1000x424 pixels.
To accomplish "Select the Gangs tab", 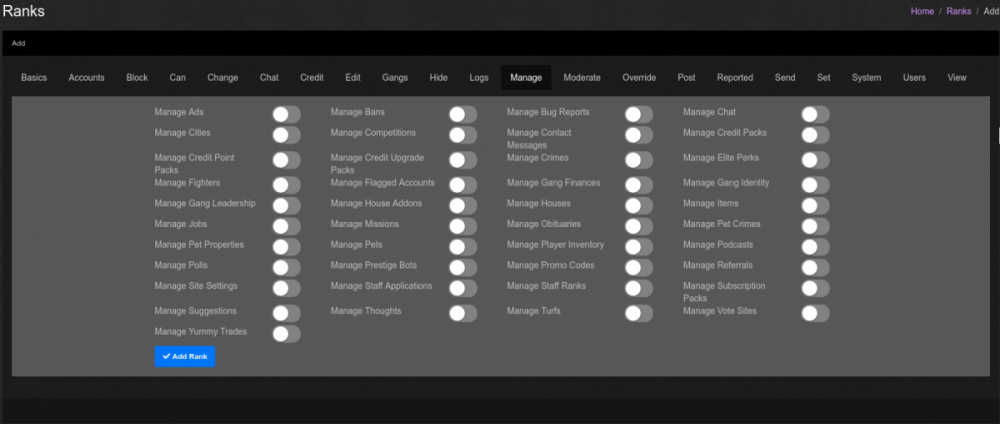I will (x=395, y=78).
